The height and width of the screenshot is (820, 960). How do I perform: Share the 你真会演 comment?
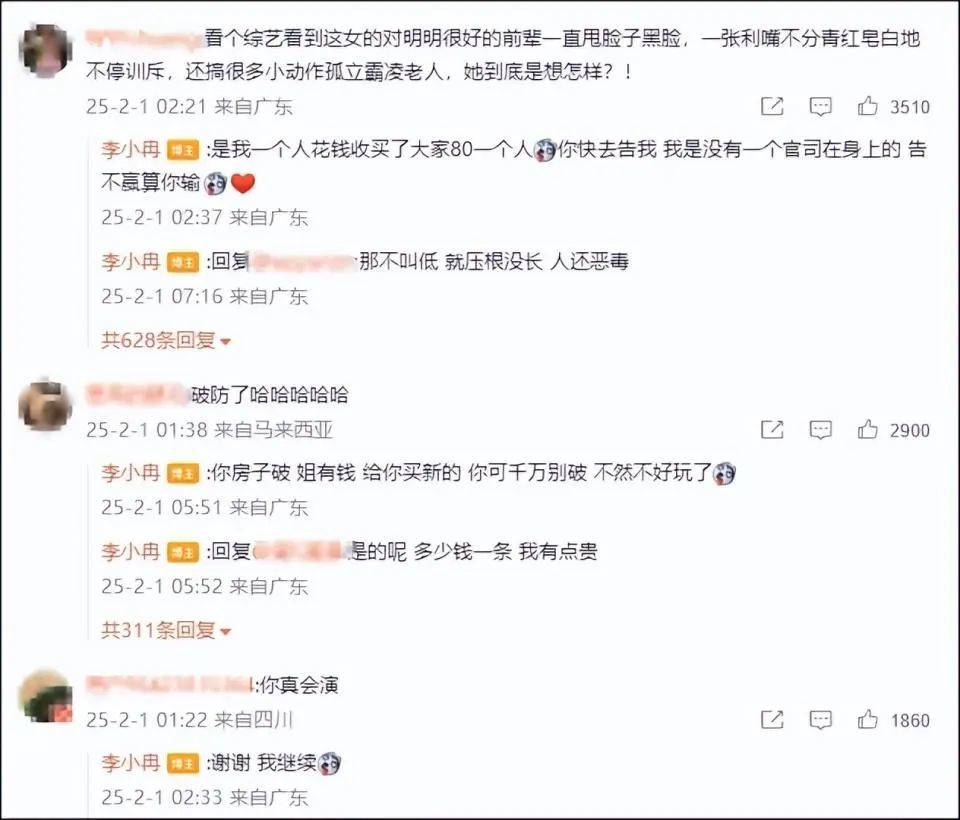click(772, 720)
